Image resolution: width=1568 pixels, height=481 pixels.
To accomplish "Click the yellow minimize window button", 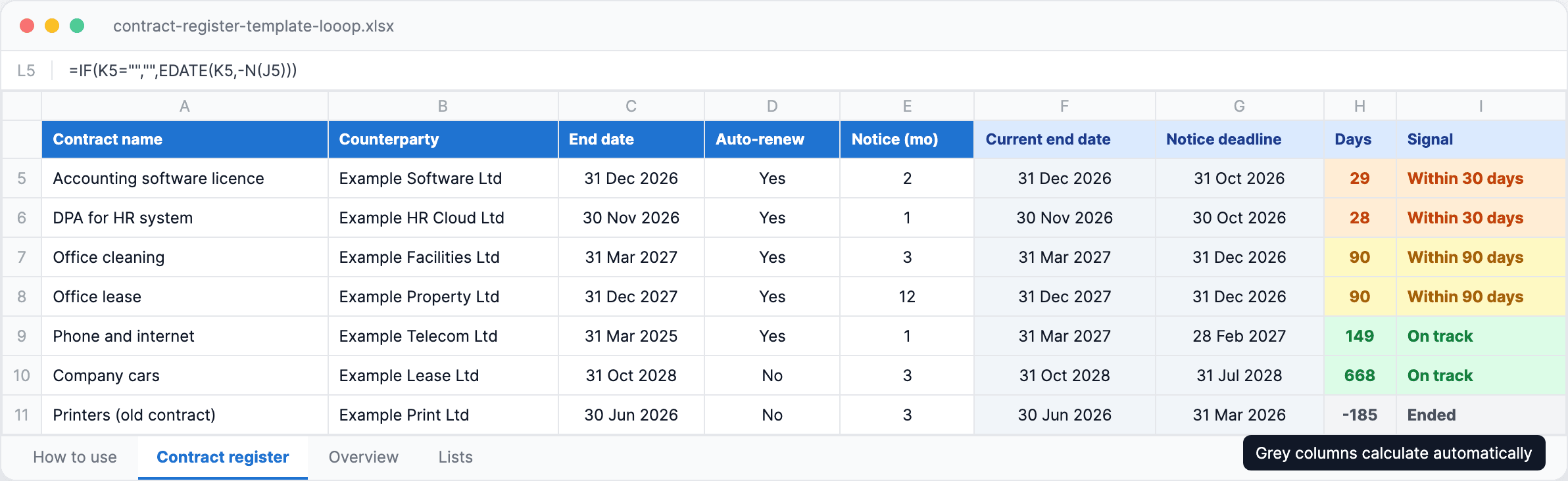I will (x=52, y=26).
